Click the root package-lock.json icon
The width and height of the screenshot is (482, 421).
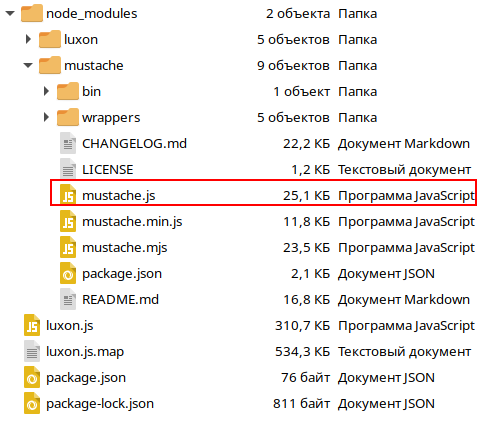tap(32, 403)
